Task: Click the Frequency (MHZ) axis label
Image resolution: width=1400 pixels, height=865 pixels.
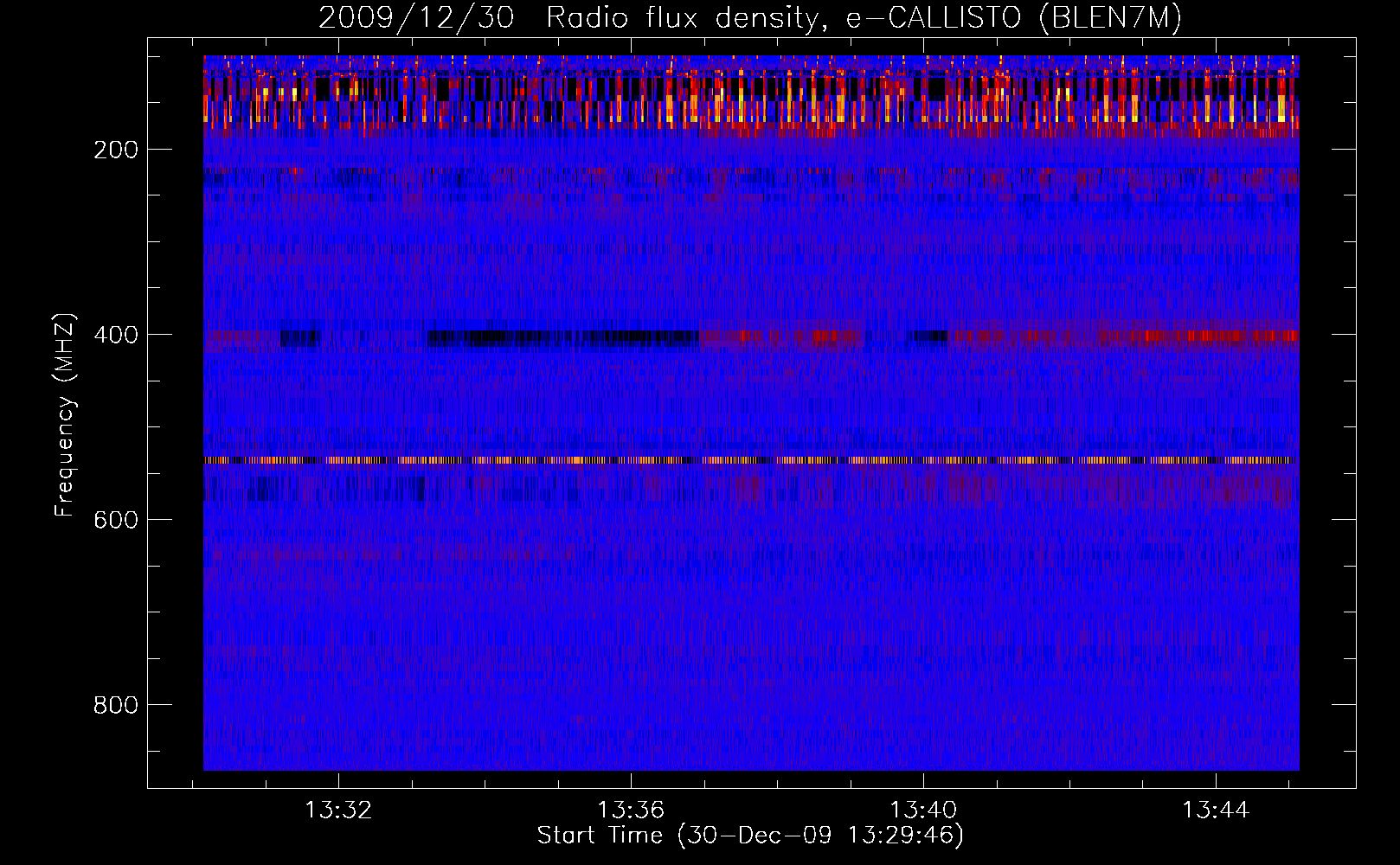Action: (x=65, y=415)
